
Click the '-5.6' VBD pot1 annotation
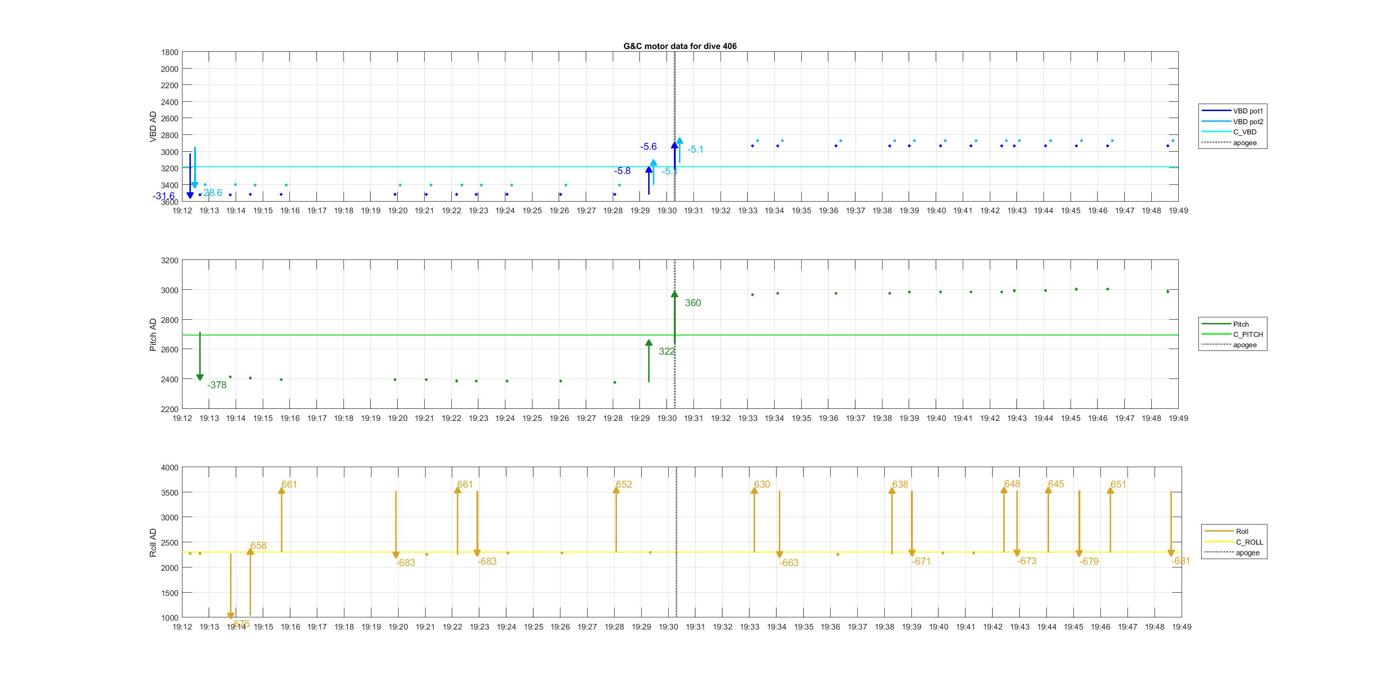pyautogui.click(x=649, y=147)
